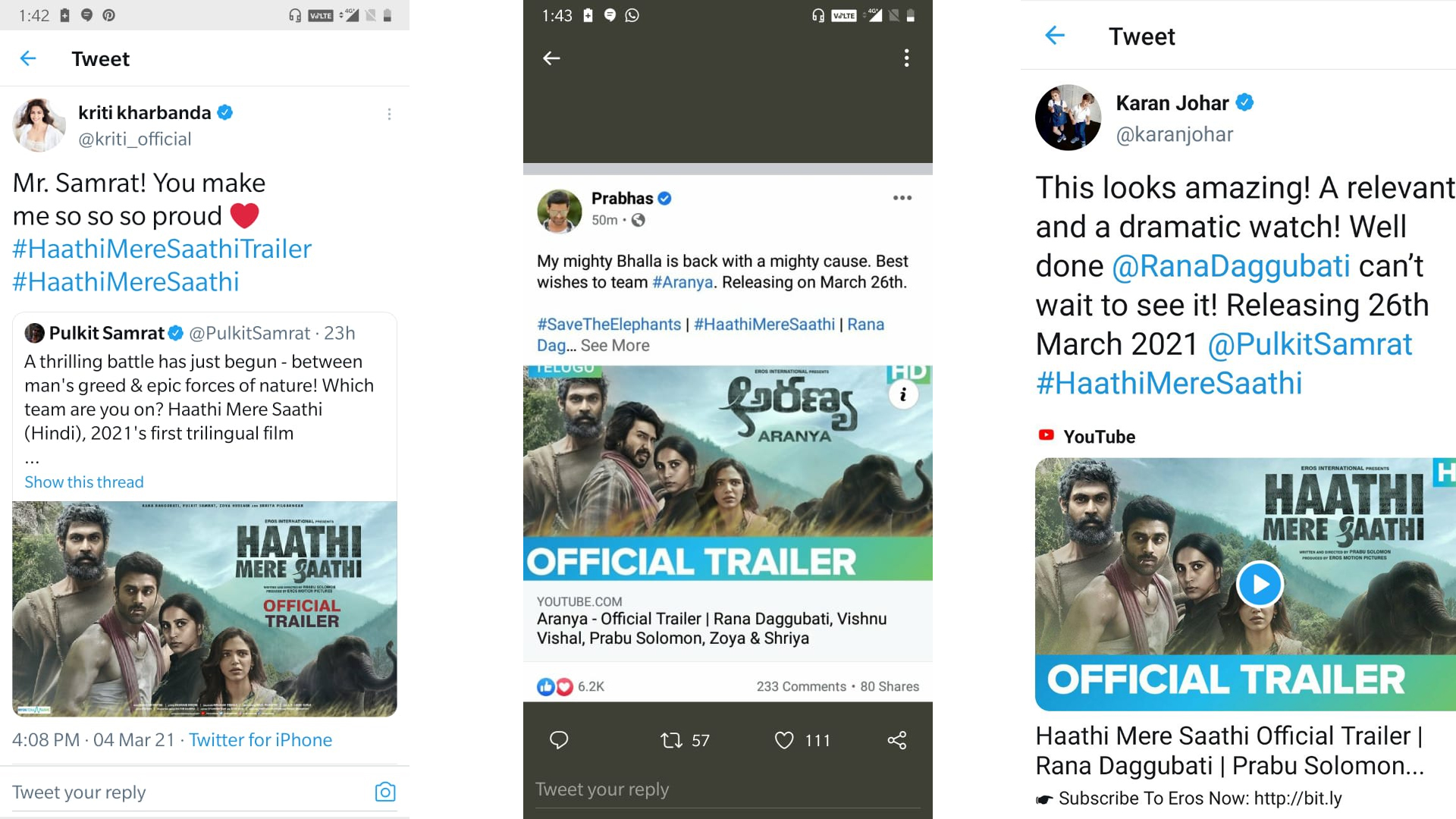Tap reply speech-bubble icon in dark screen
This screenshot has height=819, width=1456.
tap(559, 740)
